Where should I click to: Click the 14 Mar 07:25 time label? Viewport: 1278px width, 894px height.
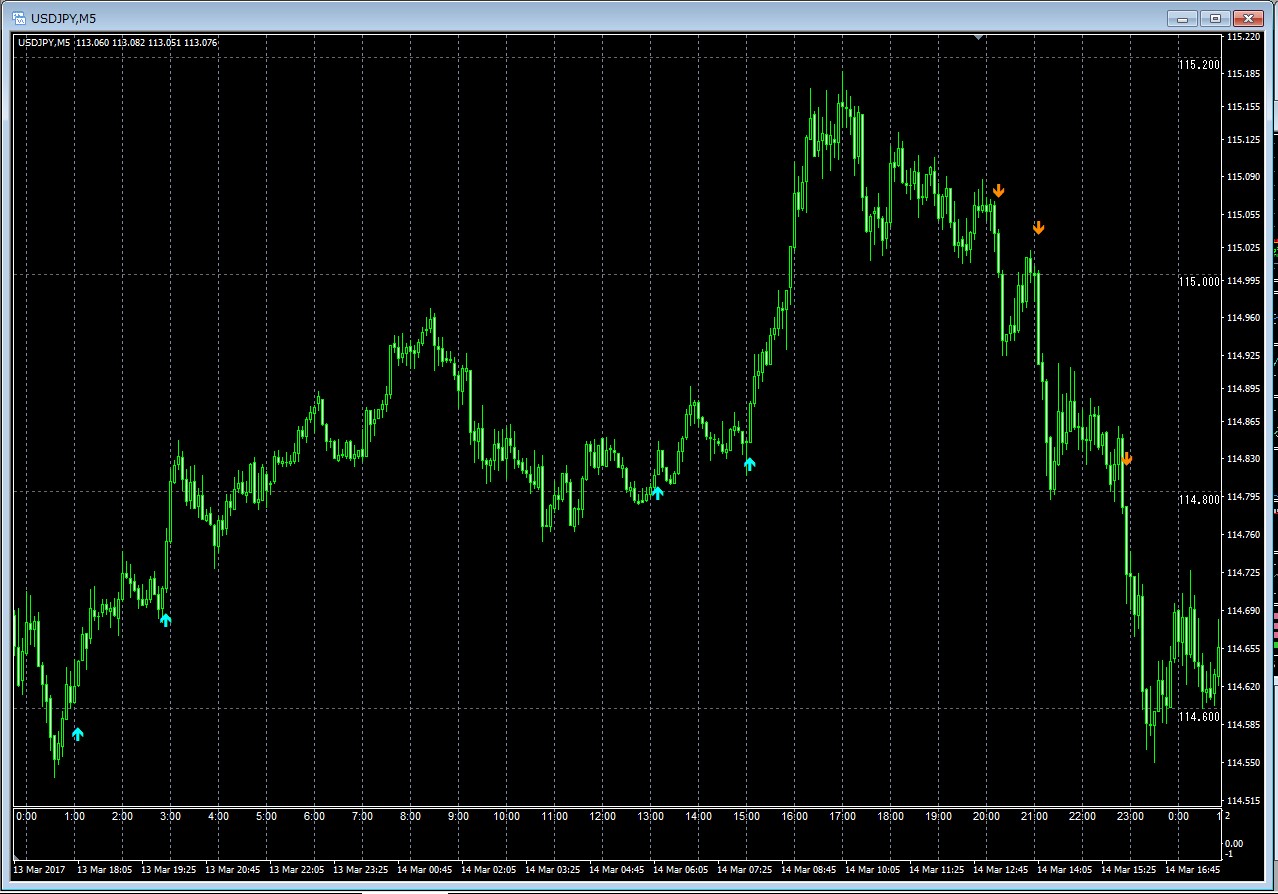coord(747,869)
